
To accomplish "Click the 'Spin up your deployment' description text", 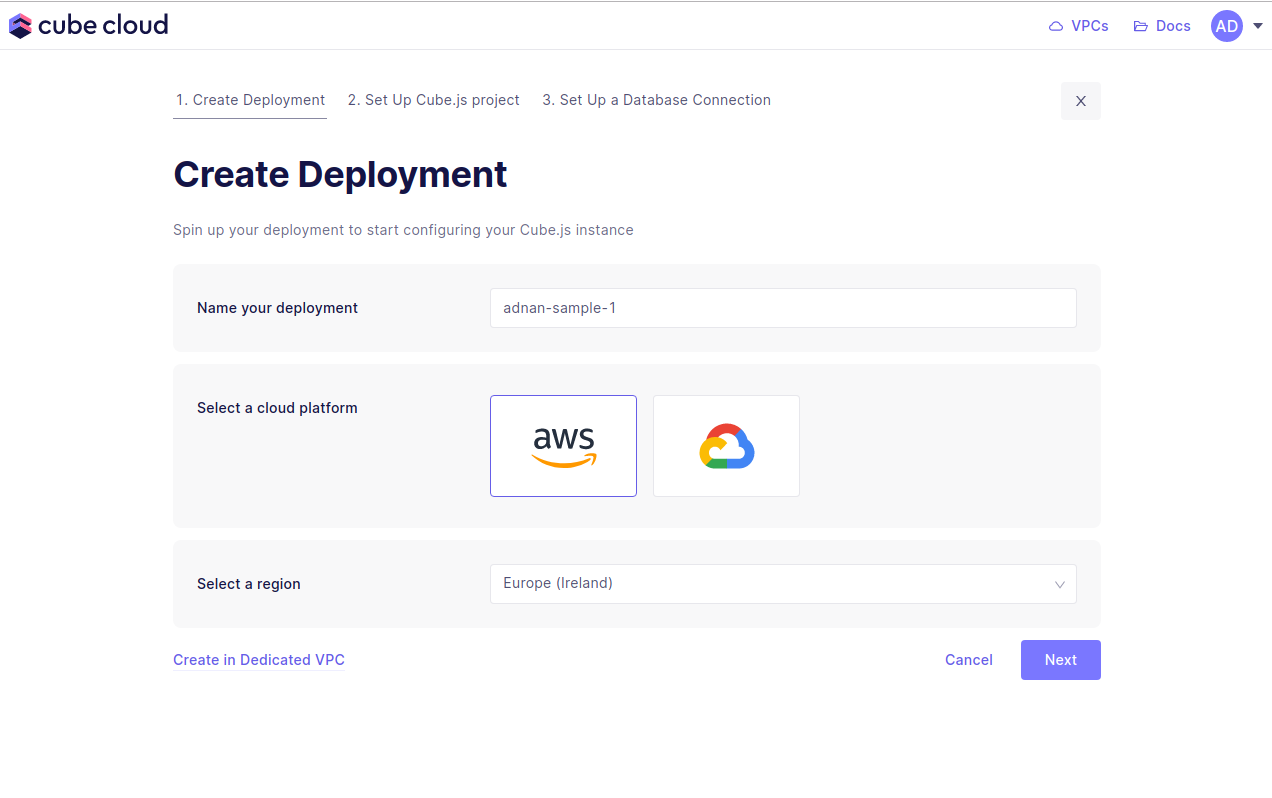I will click(x=403, y=230).
